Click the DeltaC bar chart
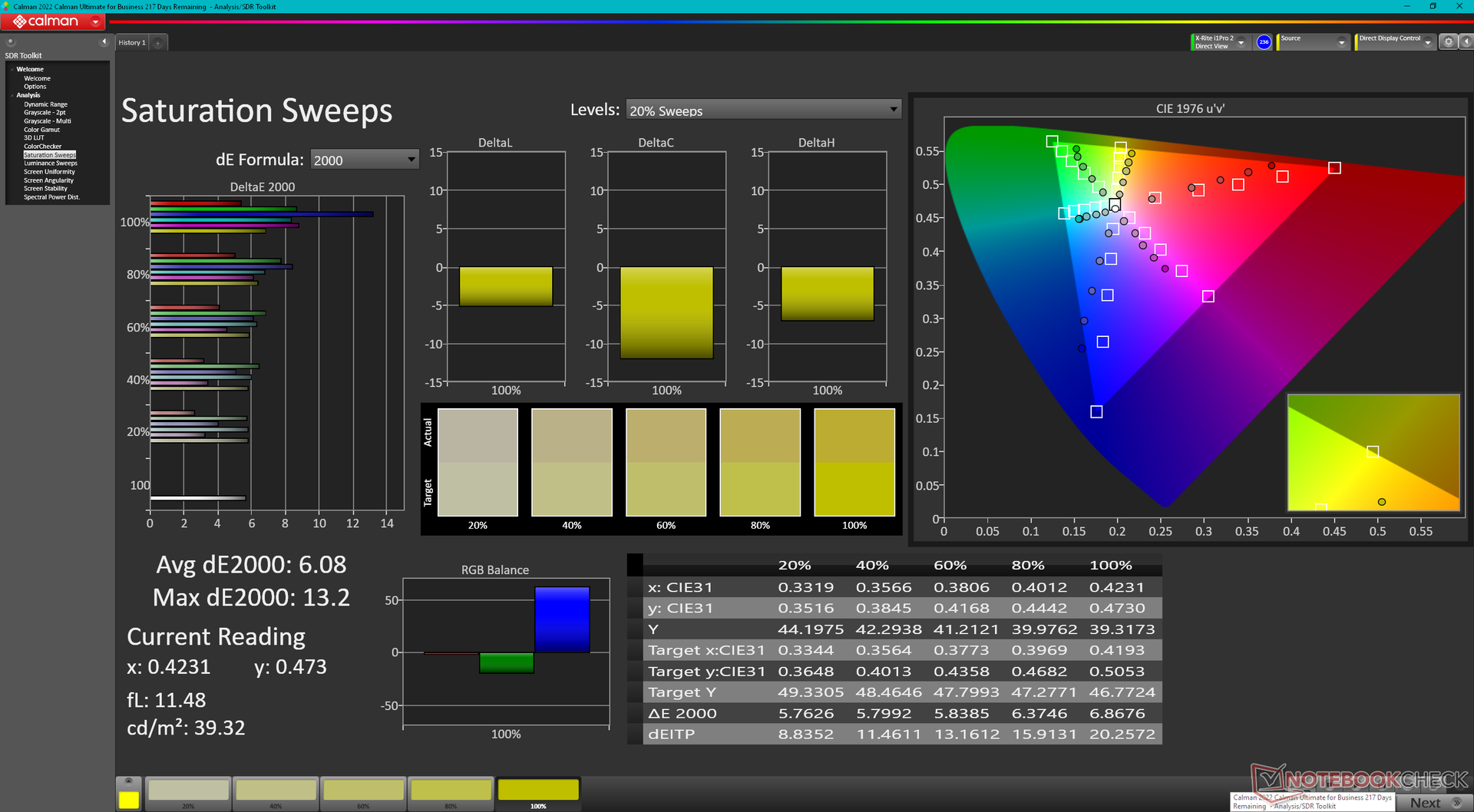The image size is (1474, 812). click(x=666, y=267)
